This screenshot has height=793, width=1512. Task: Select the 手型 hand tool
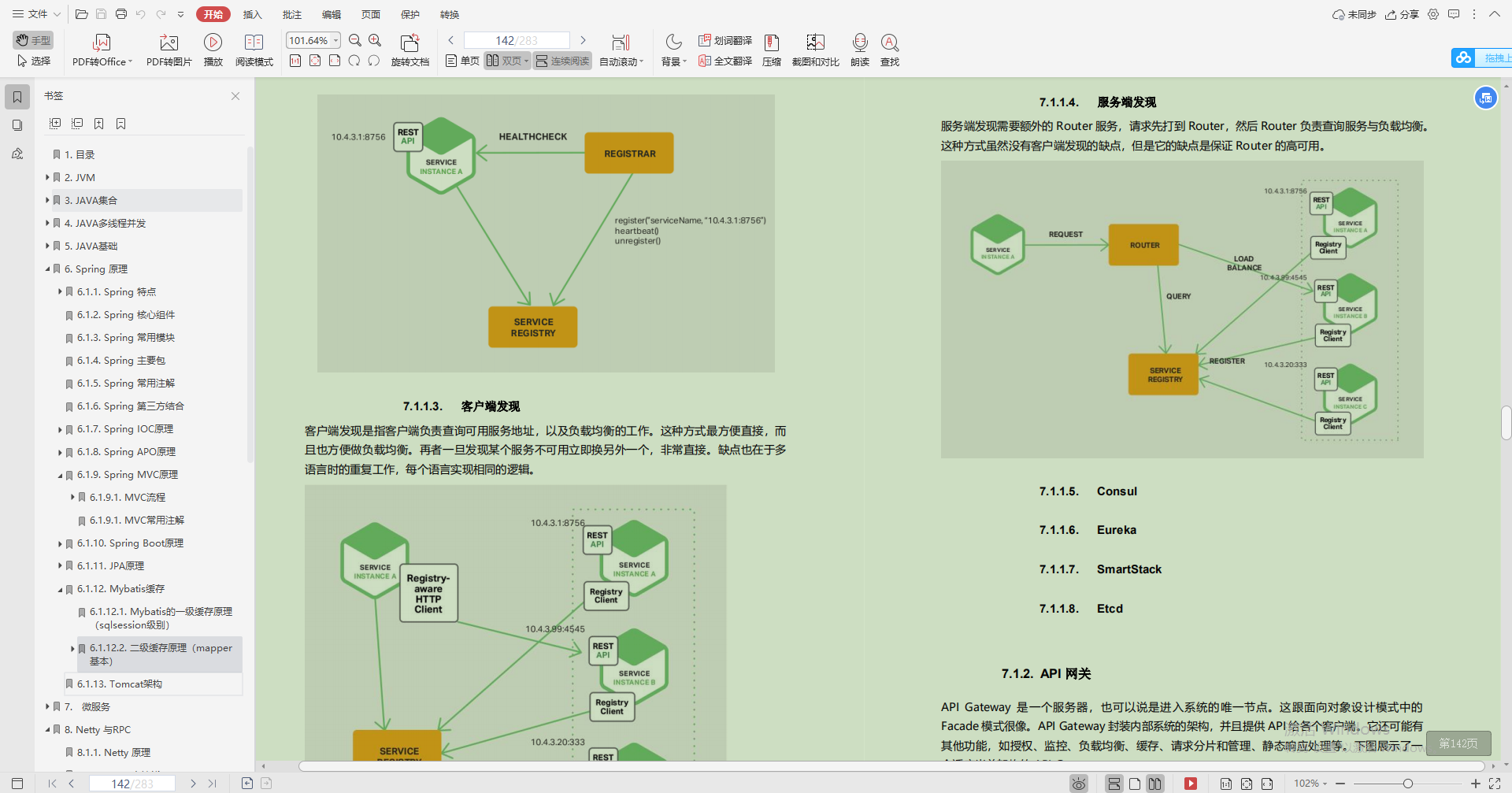[33, 40]
